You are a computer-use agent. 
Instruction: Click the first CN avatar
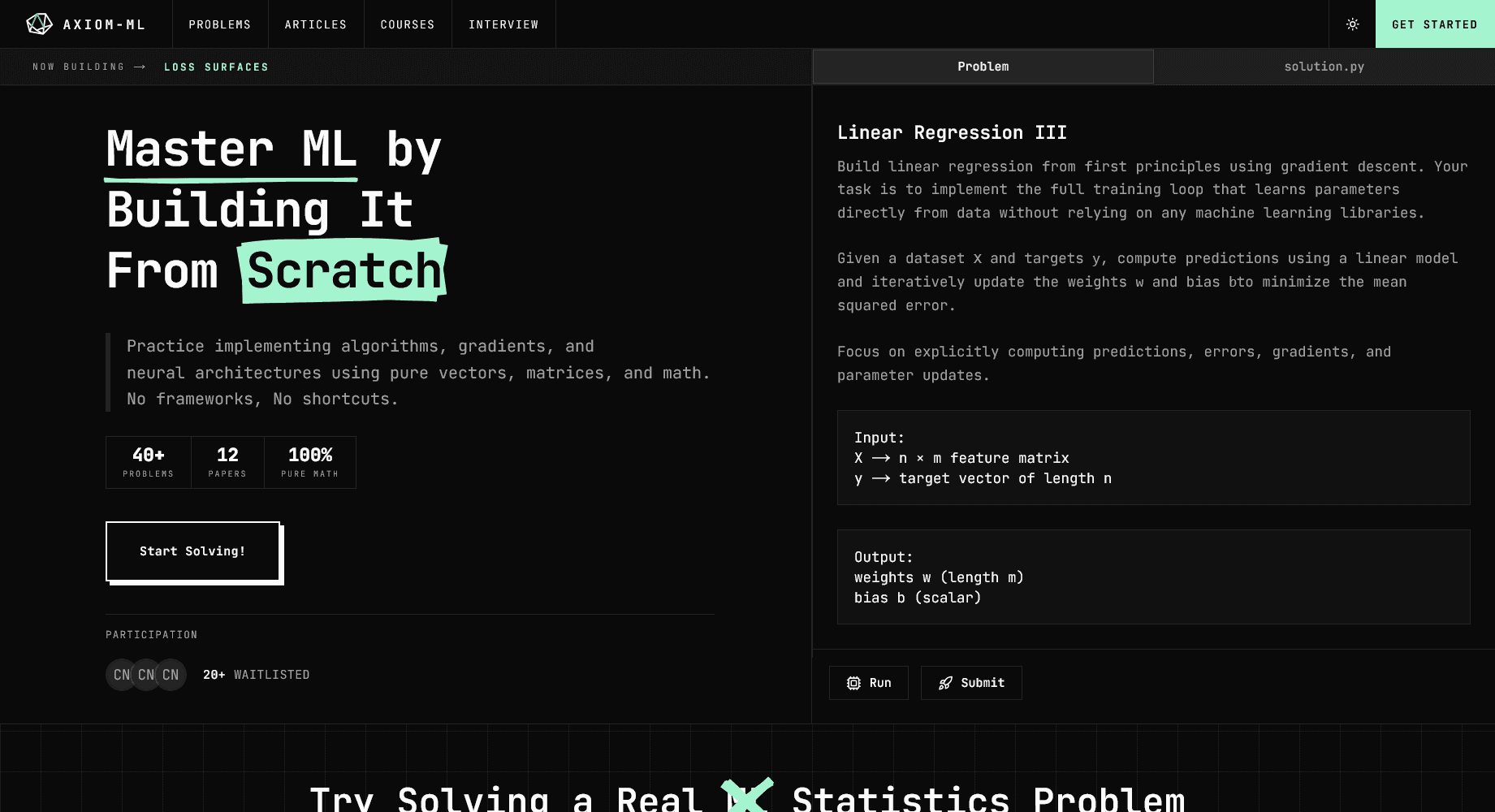(122, 675)
